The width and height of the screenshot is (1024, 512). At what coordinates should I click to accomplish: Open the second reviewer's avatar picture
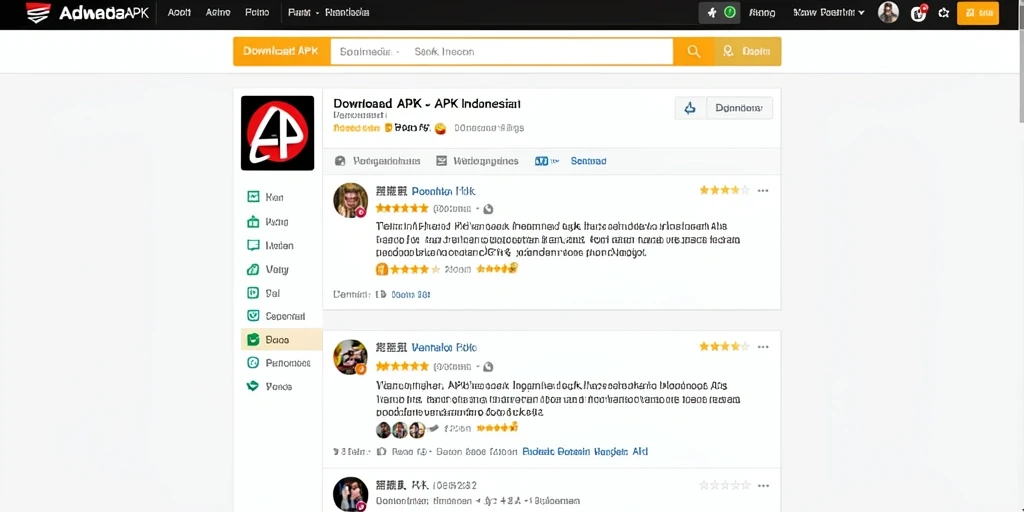click(351, 357)
